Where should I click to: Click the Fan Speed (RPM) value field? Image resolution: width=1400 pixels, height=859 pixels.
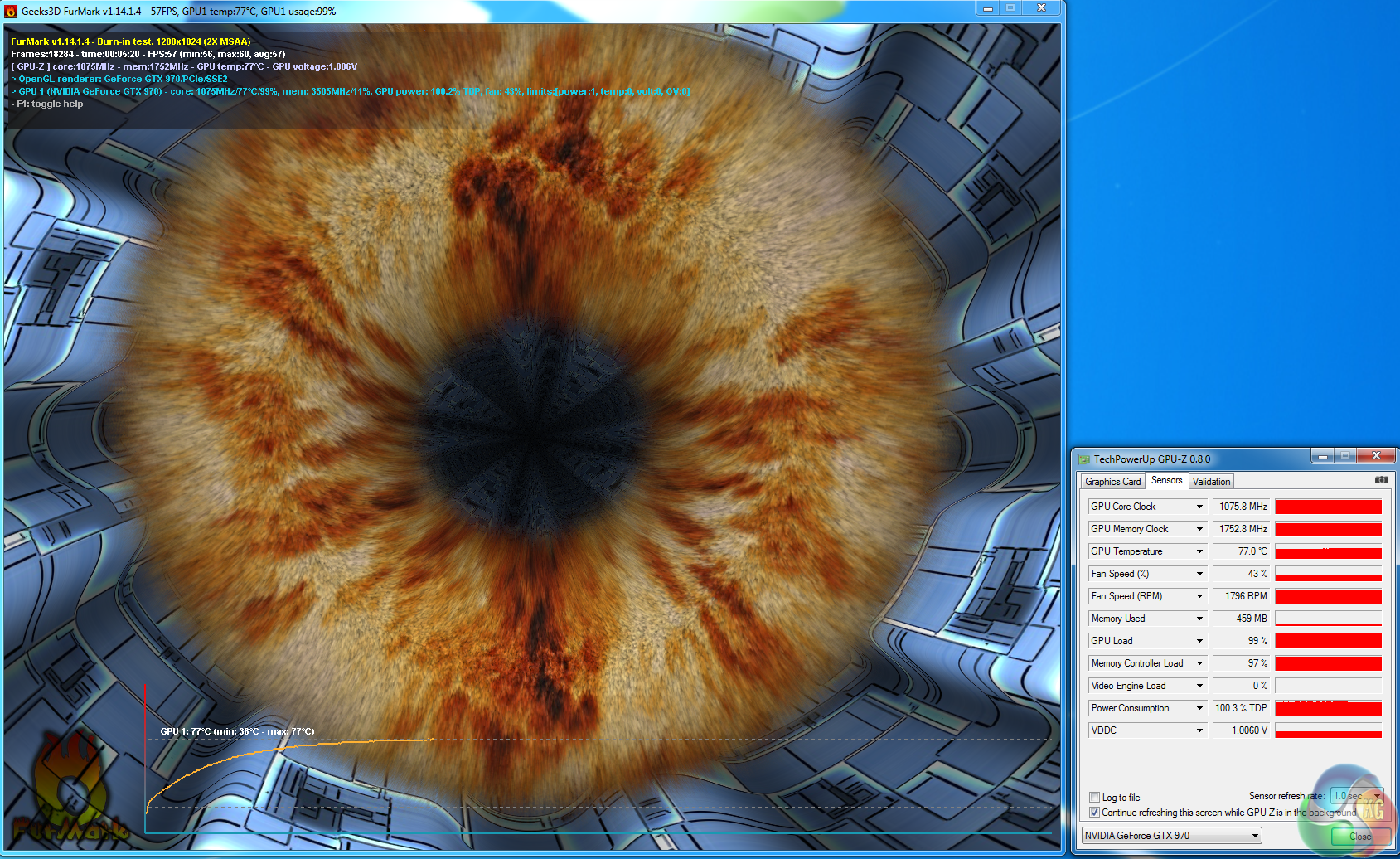1241,596
